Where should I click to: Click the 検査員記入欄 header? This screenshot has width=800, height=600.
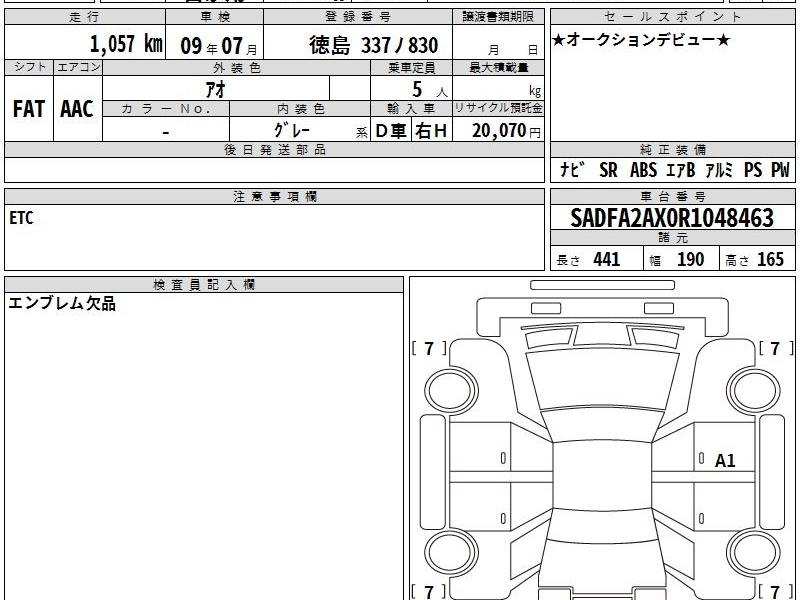point(204,285)
